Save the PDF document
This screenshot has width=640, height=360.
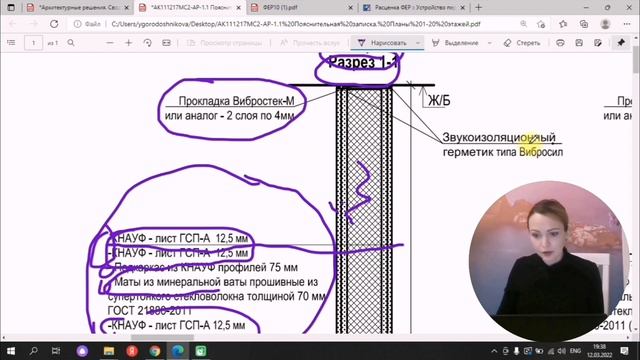point(579,43)
